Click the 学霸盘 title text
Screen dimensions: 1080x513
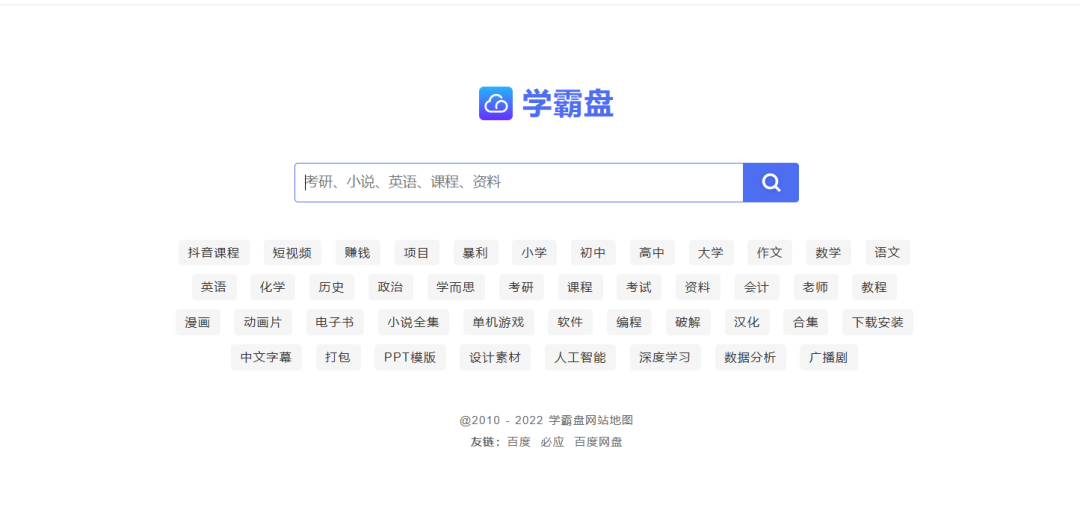568,103
